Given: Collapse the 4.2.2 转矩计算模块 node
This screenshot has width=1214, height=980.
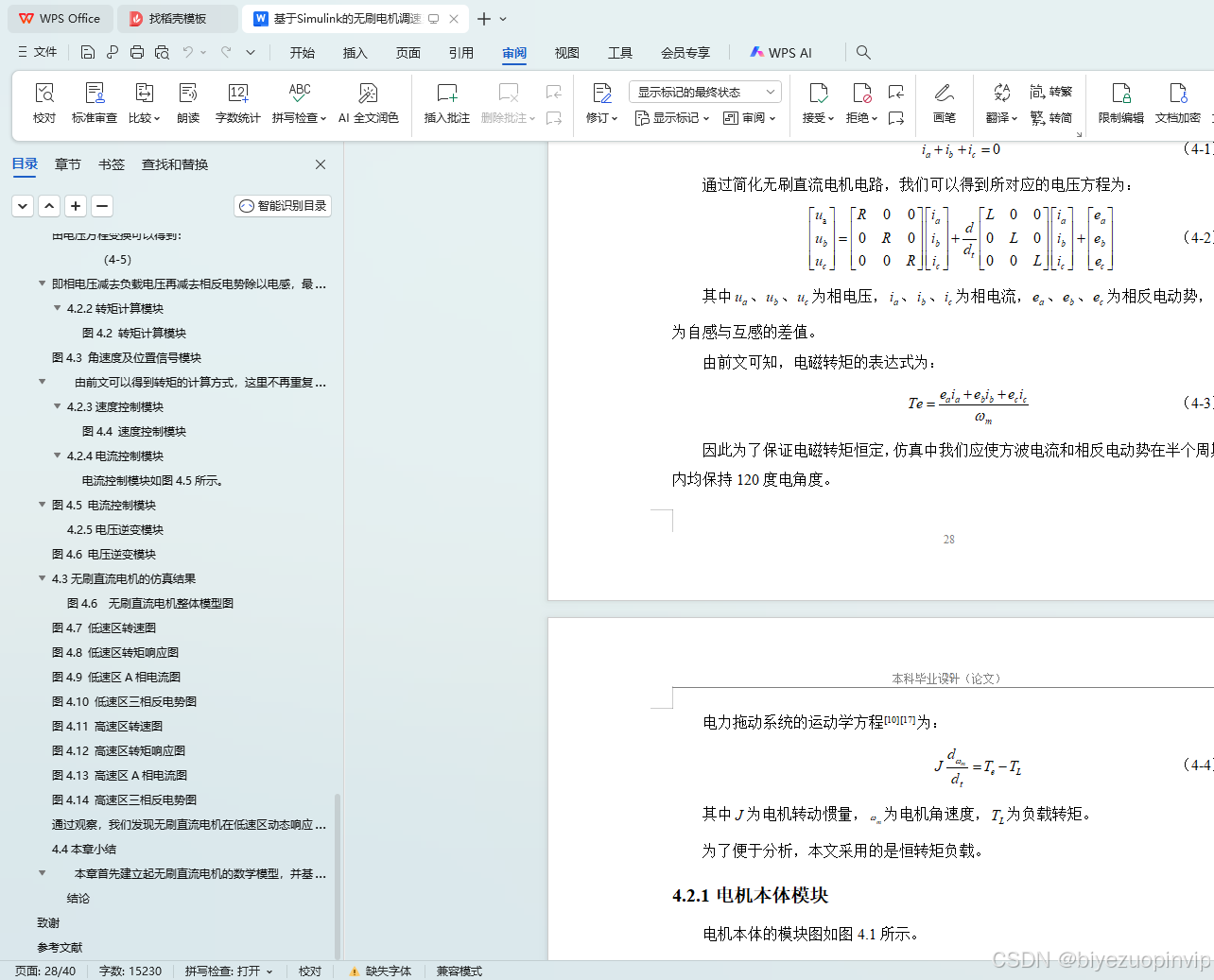Looking at the screenshot, I should click(x=57, y=308).
